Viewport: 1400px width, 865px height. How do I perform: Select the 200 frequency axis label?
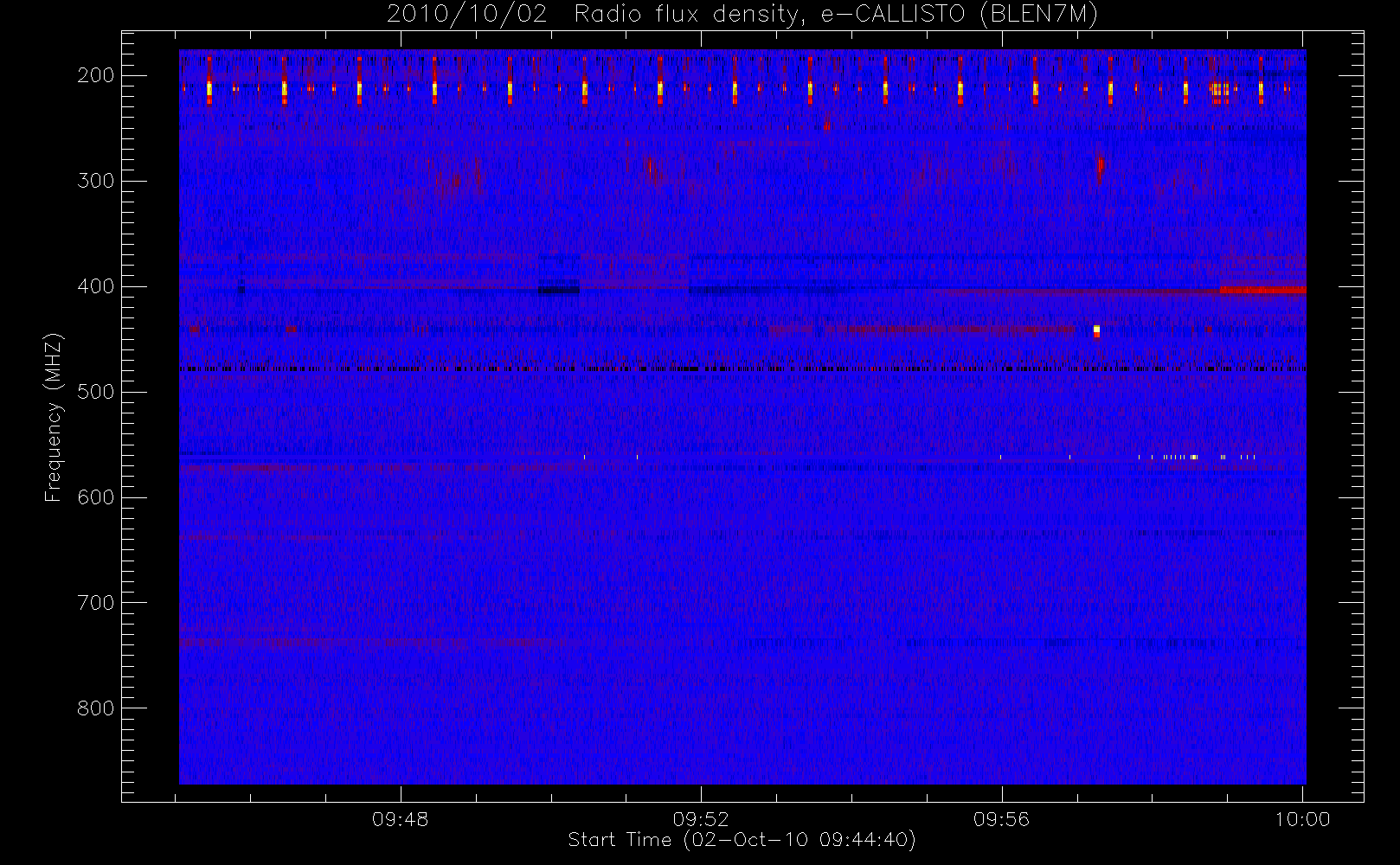95,75
